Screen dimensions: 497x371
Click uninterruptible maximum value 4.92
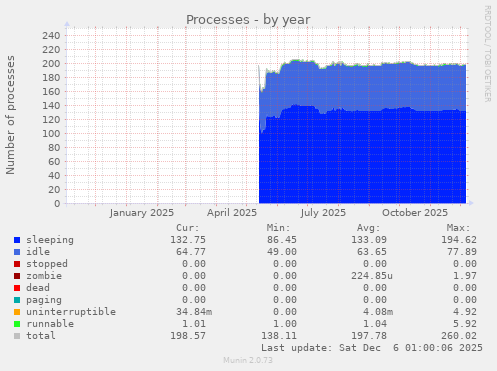point(465,312)
